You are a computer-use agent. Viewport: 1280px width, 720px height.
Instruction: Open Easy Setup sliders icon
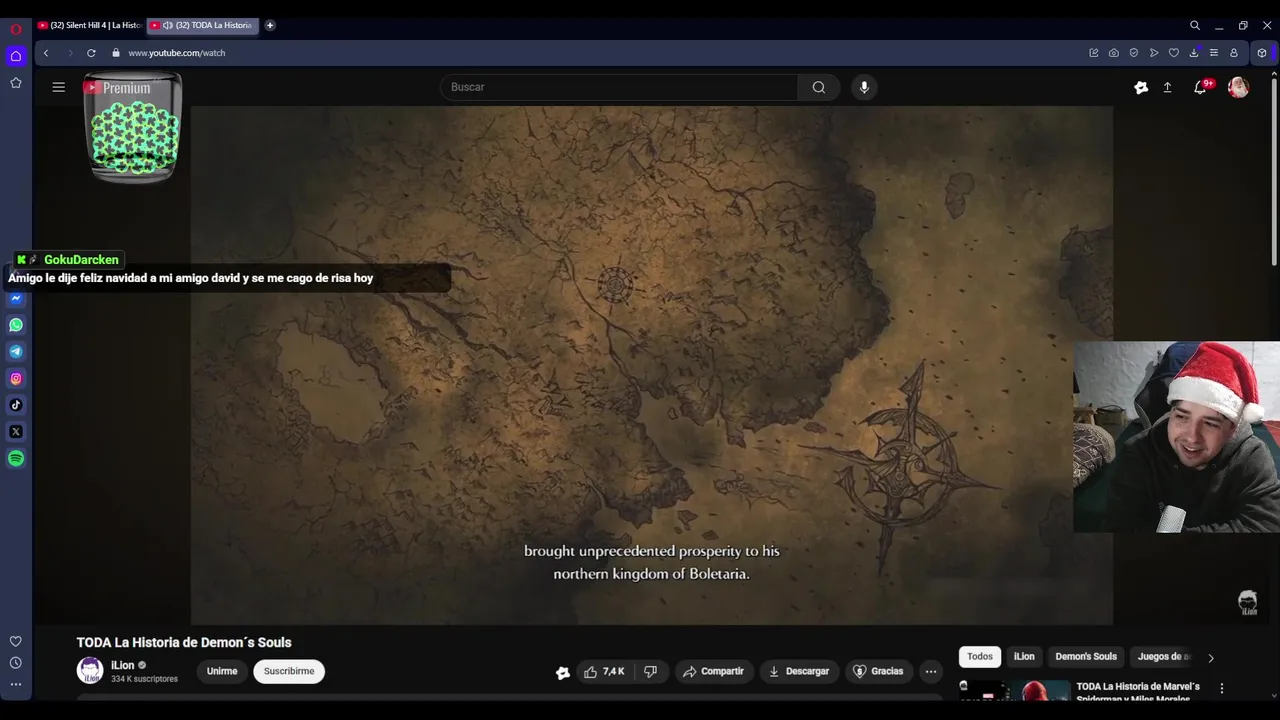1214,53
